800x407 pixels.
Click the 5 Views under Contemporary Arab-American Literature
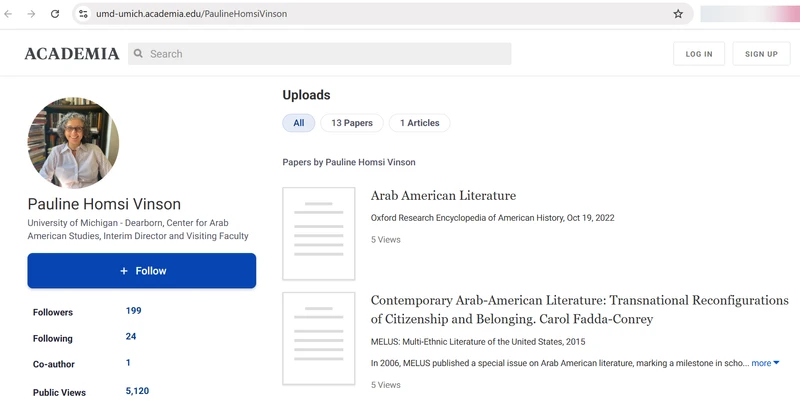pyautogui.click(x=386, y=385)
